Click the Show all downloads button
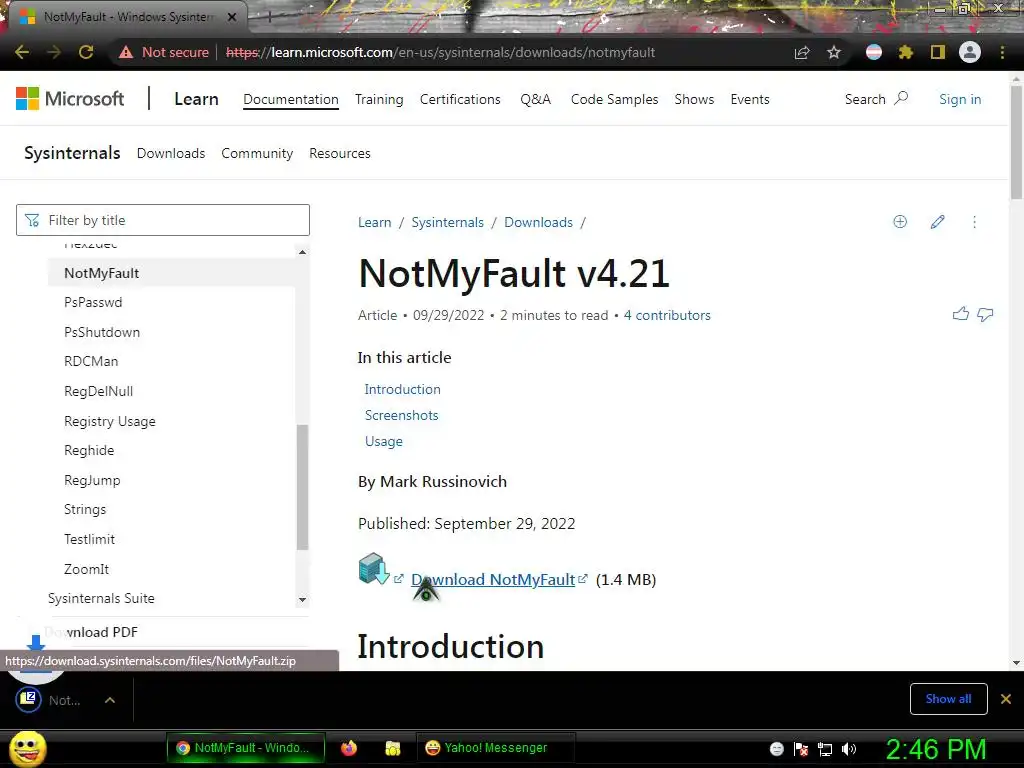This screenshot has width=1024, height=768. click(948, 699)
